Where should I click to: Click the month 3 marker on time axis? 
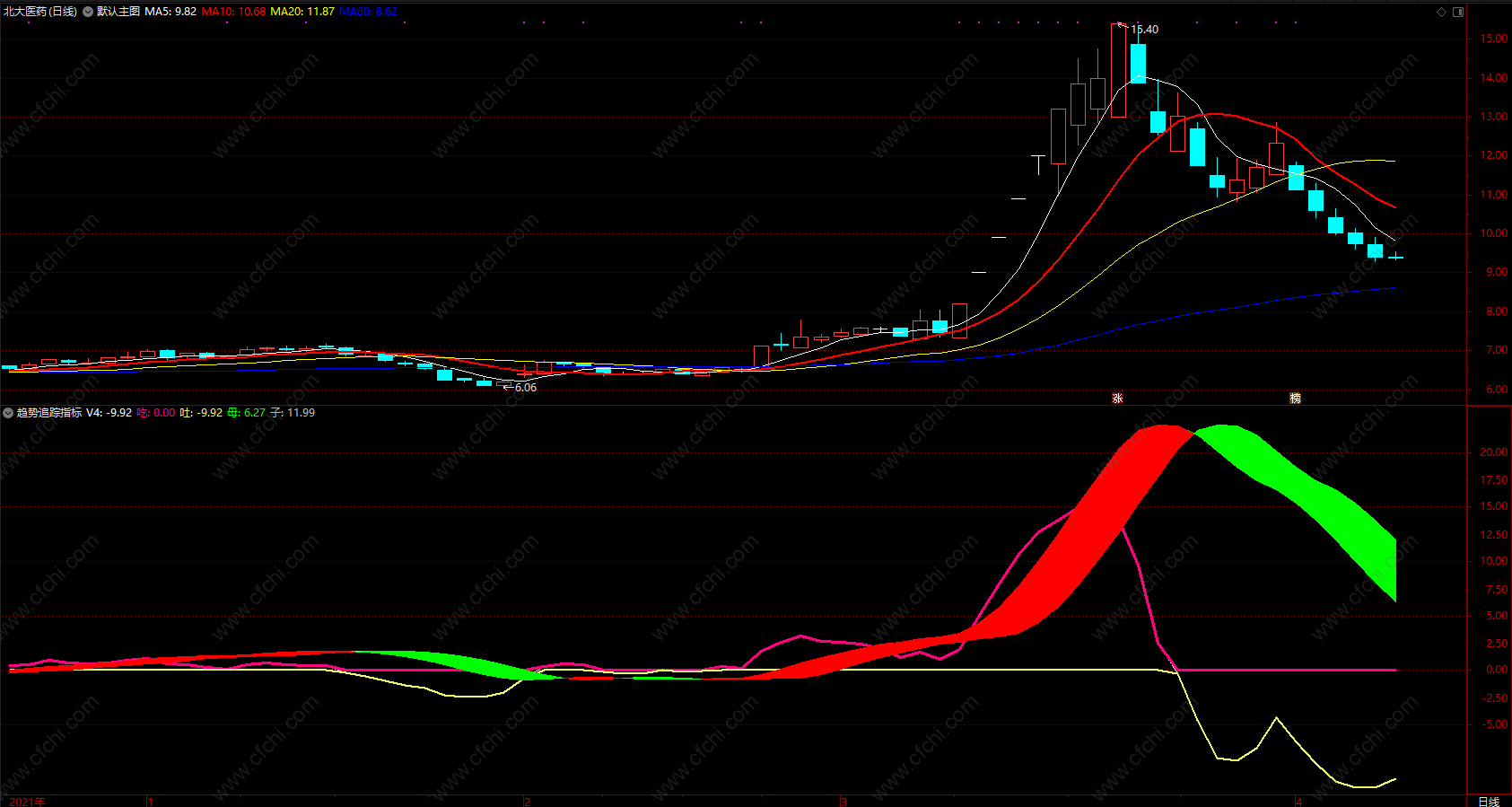(x=844, y=801)
